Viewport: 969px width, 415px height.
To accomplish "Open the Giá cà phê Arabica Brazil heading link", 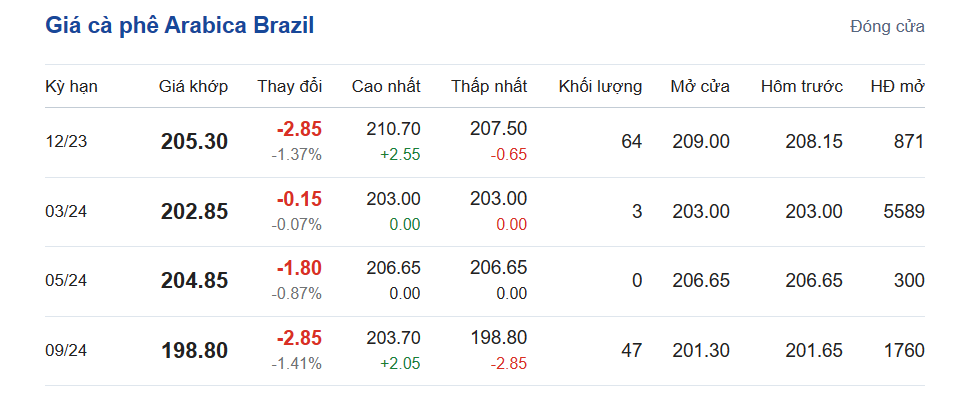I will click(180, 26).
